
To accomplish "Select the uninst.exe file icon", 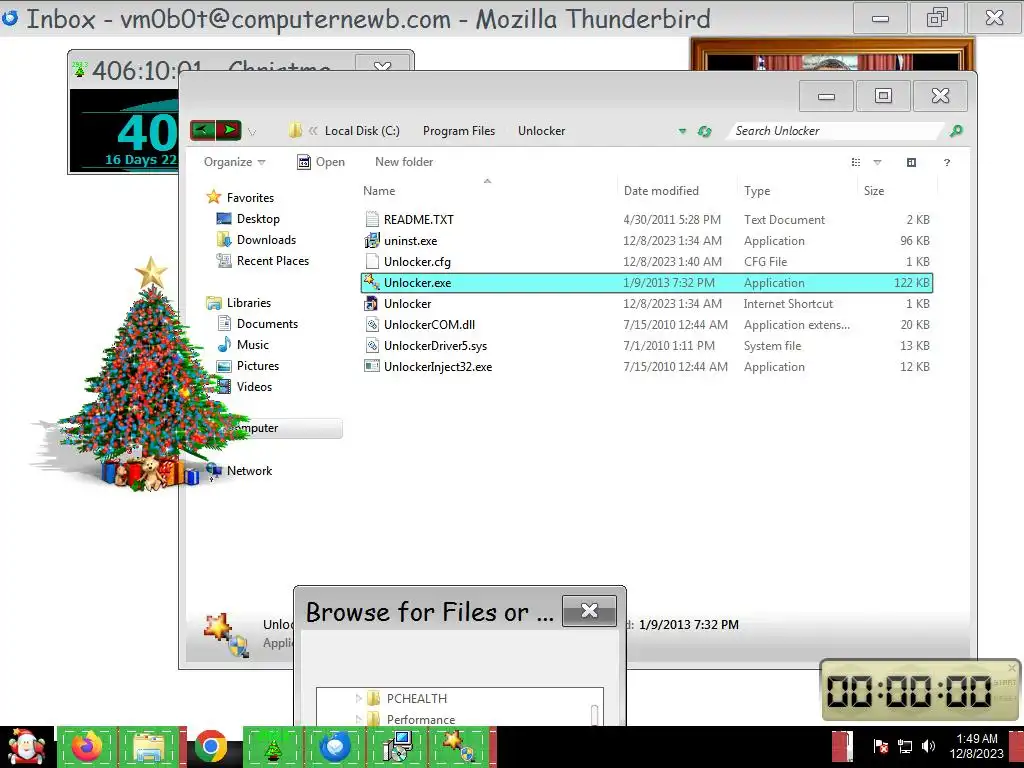I will [x=372, y=240].
